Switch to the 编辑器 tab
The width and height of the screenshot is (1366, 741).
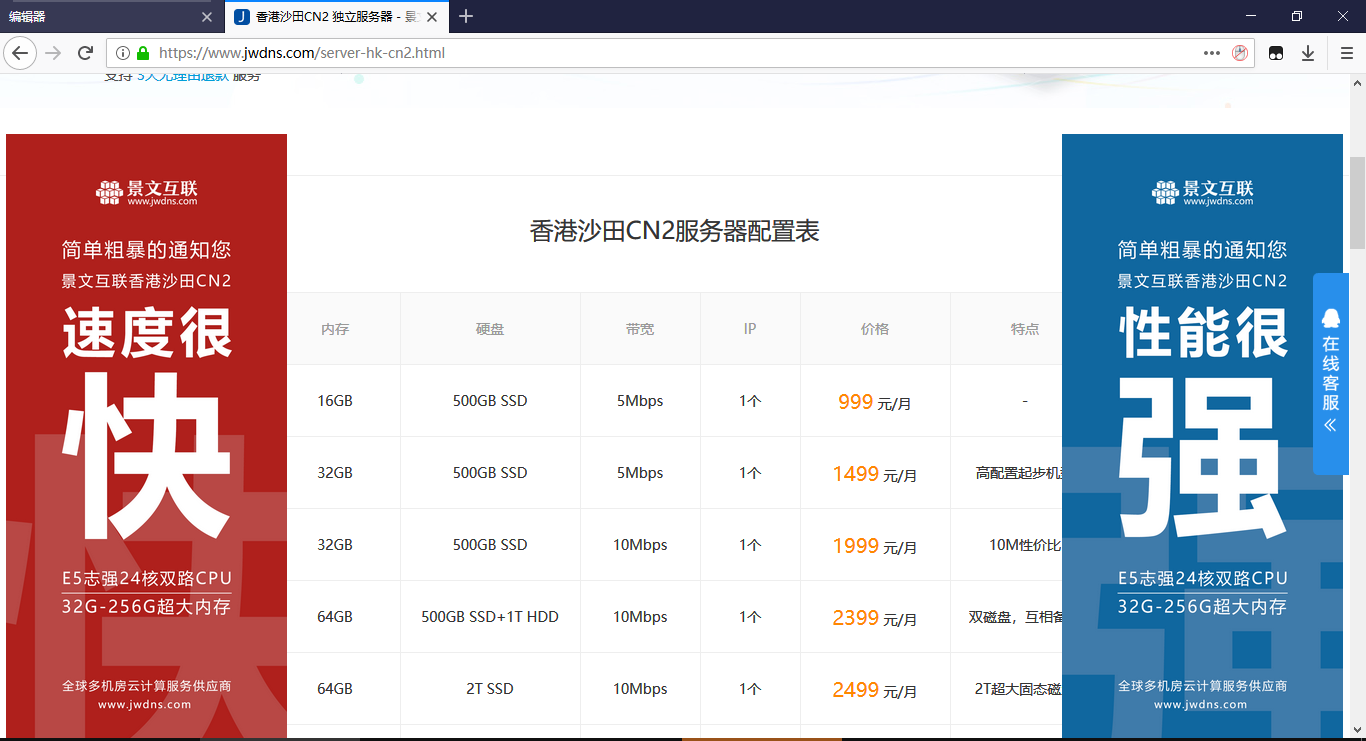pos(110,17)
